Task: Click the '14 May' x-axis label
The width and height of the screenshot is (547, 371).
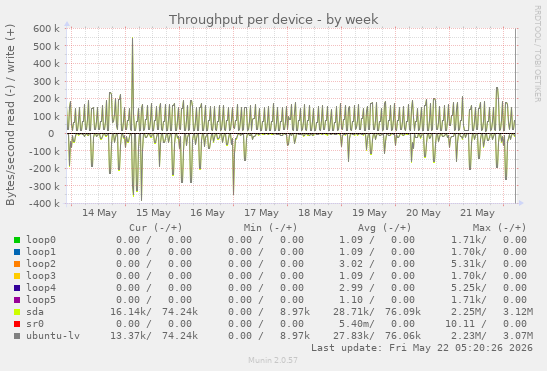Action: [x=99, y=213]
